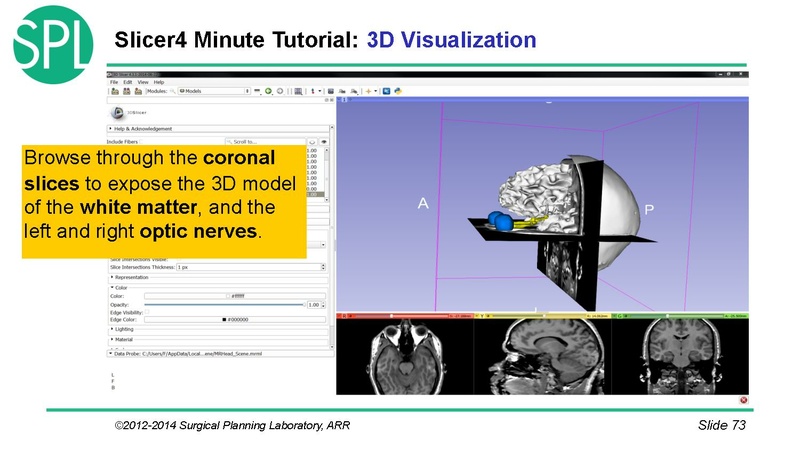Click the thickness spinbox stepper arrows
This screenshot has height=450, width=800.
[x=323, y=267]
